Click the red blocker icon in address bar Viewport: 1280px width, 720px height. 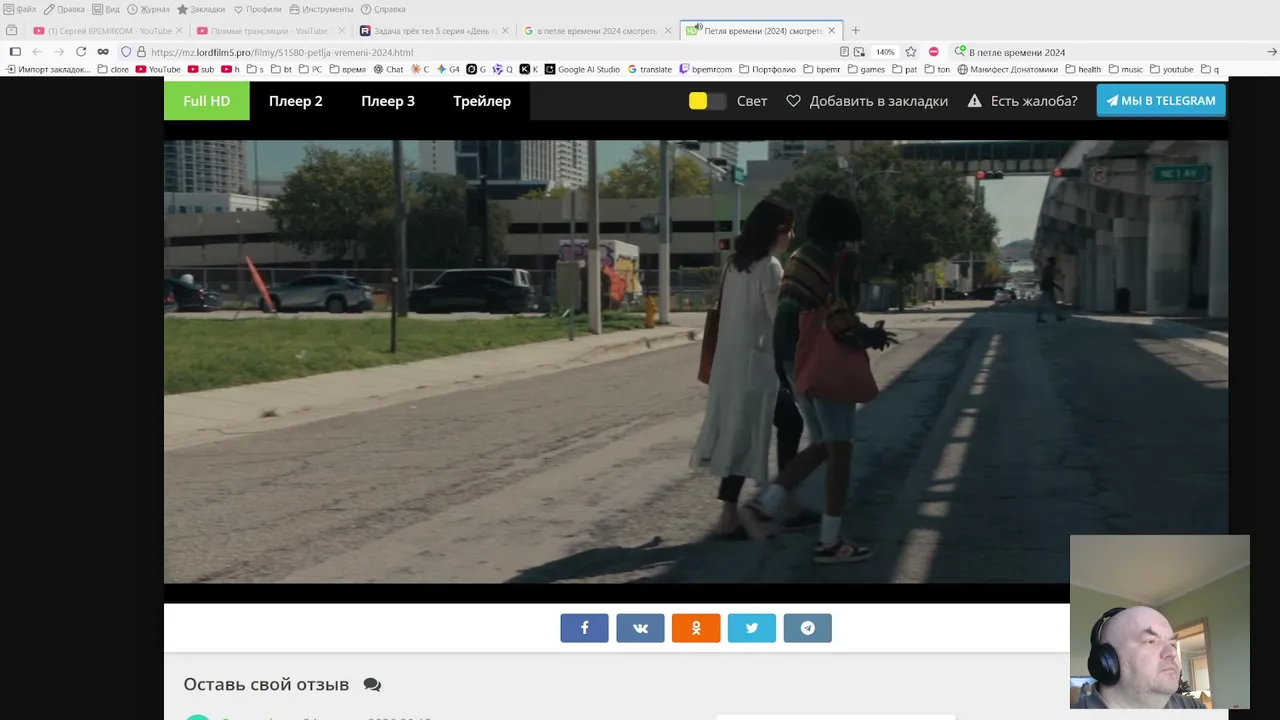[933, 52]
